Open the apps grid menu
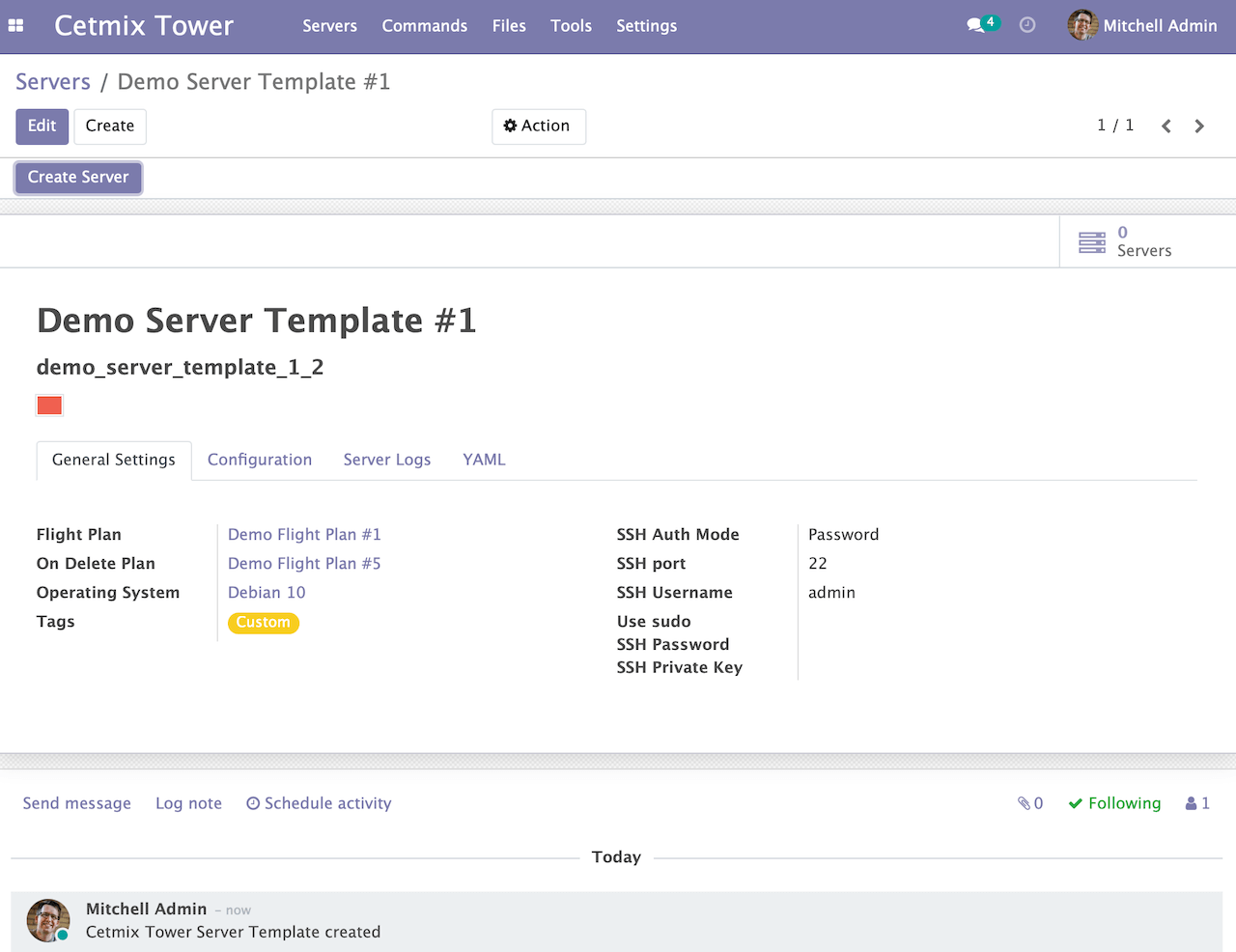 (x=15, y=25)
